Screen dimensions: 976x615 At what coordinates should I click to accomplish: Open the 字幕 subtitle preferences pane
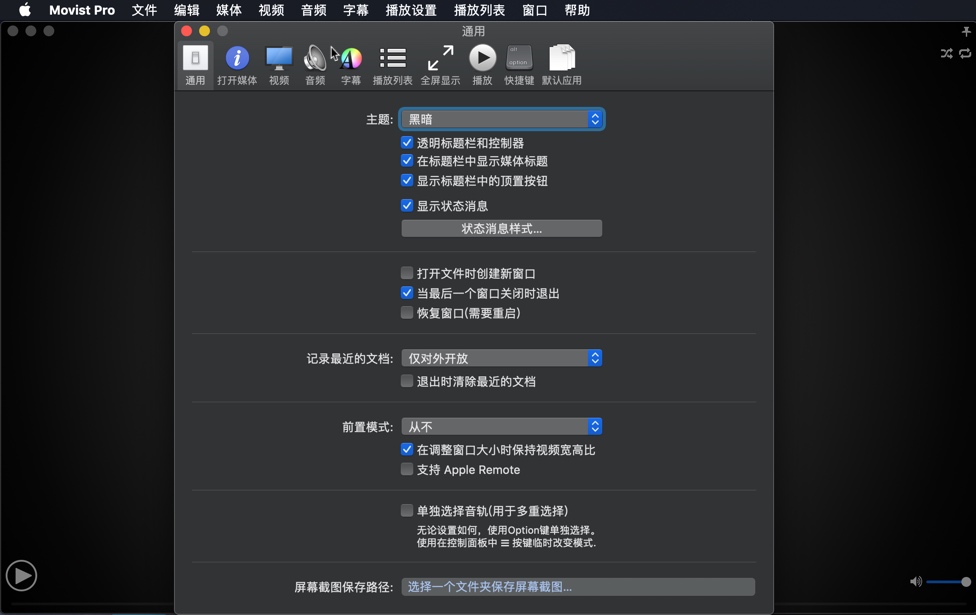[x=350, y=65]
